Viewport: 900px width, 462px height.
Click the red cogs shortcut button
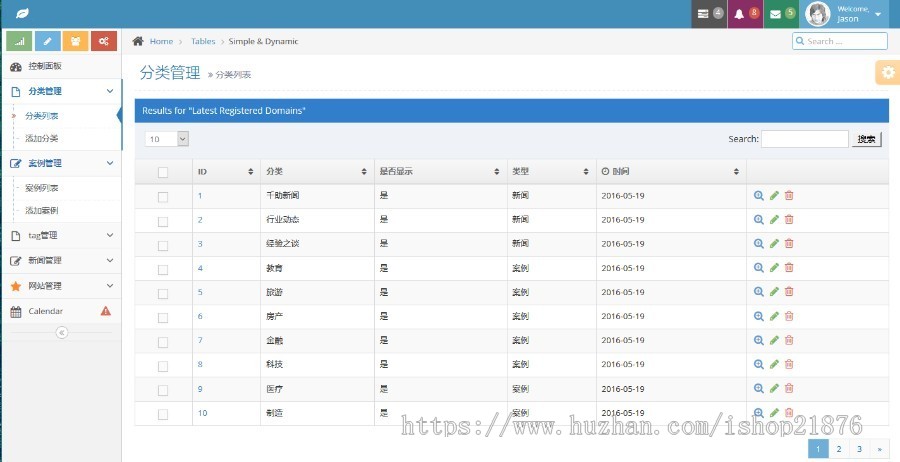[104, 41]
